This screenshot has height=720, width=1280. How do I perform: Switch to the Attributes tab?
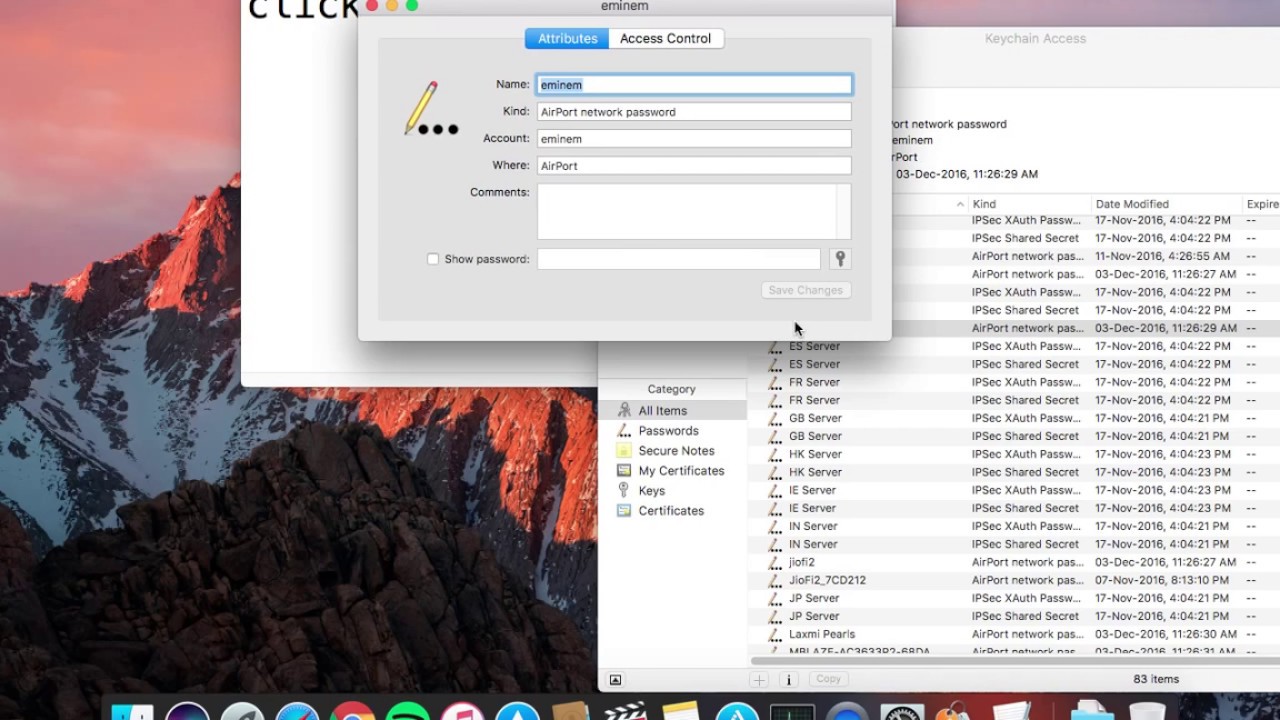point(567,38)
